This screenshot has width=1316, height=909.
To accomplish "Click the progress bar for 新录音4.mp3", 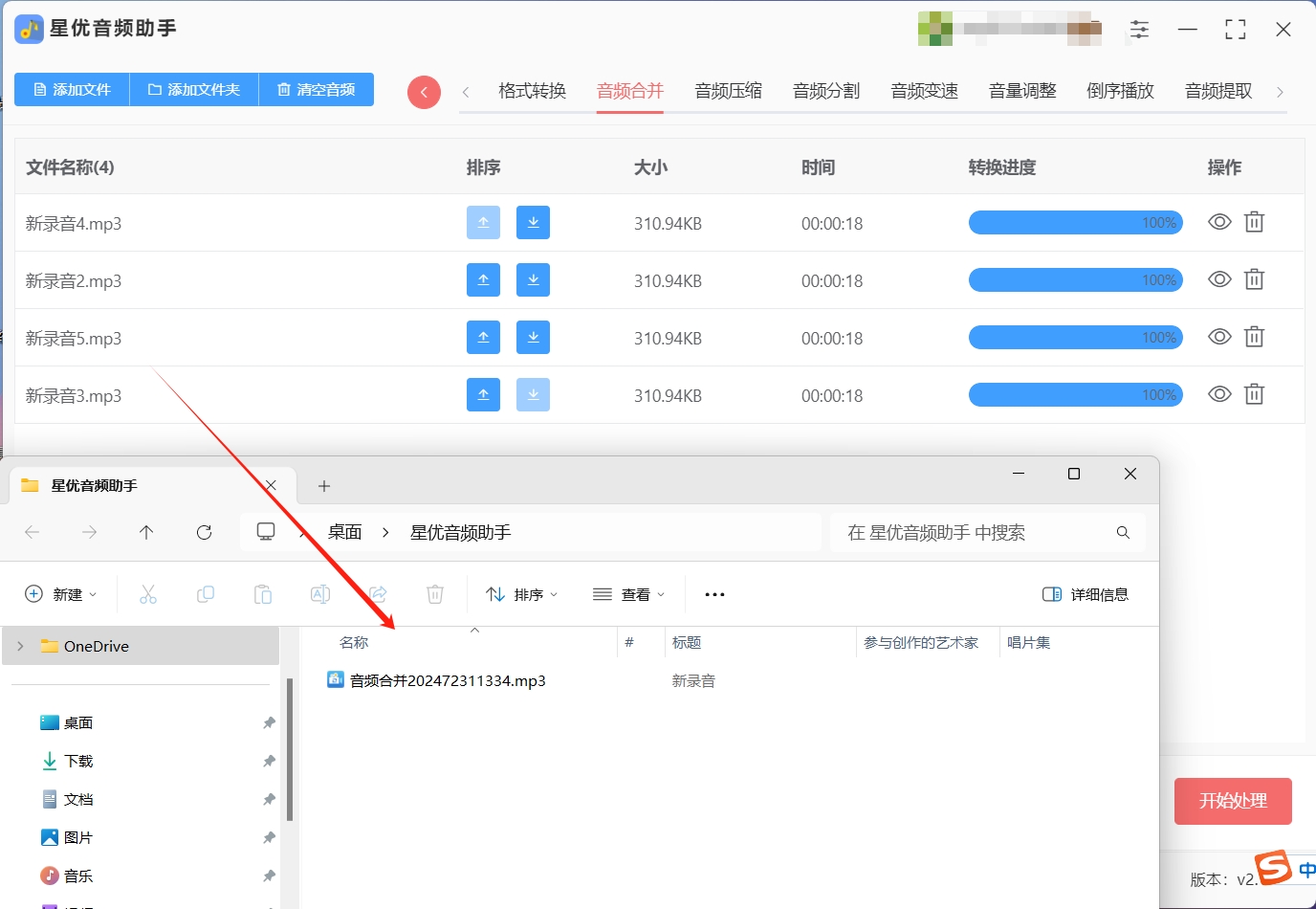I will pos(1076,222).
